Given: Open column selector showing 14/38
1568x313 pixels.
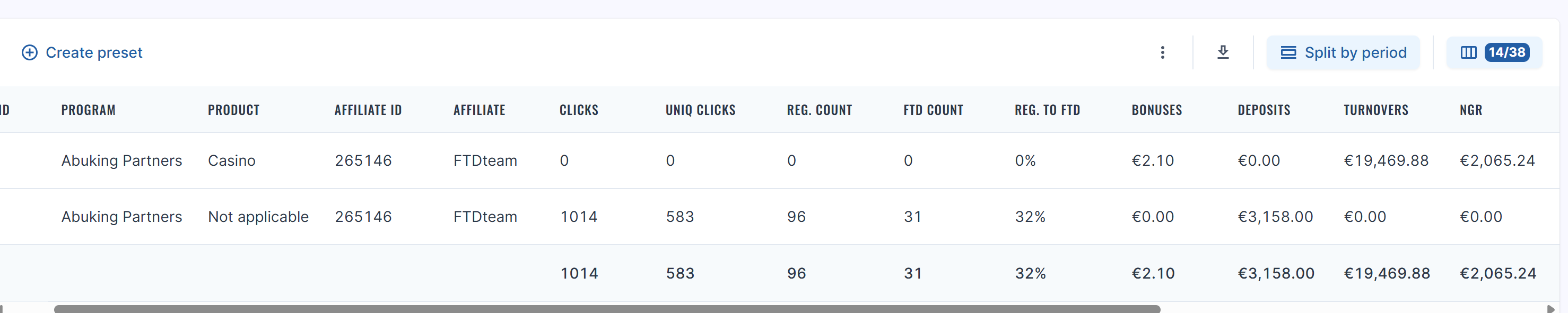Looking at the screenshot, I should 1494,53.
